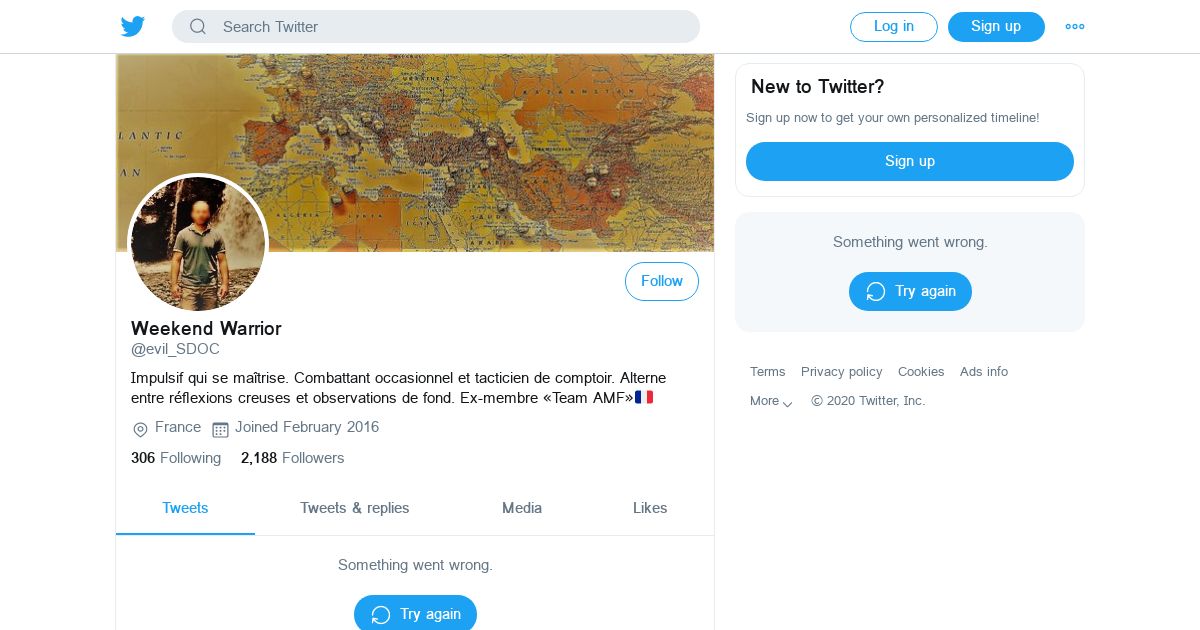Click the retry icon in sidebar Try again

pos(876,291)
